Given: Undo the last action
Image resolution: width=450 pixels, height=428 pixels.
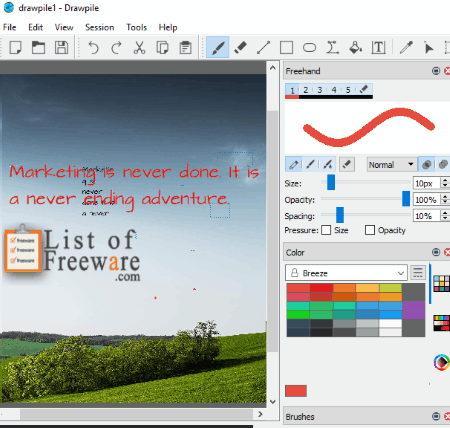Looking at the screenshot, I should (93, 47).
